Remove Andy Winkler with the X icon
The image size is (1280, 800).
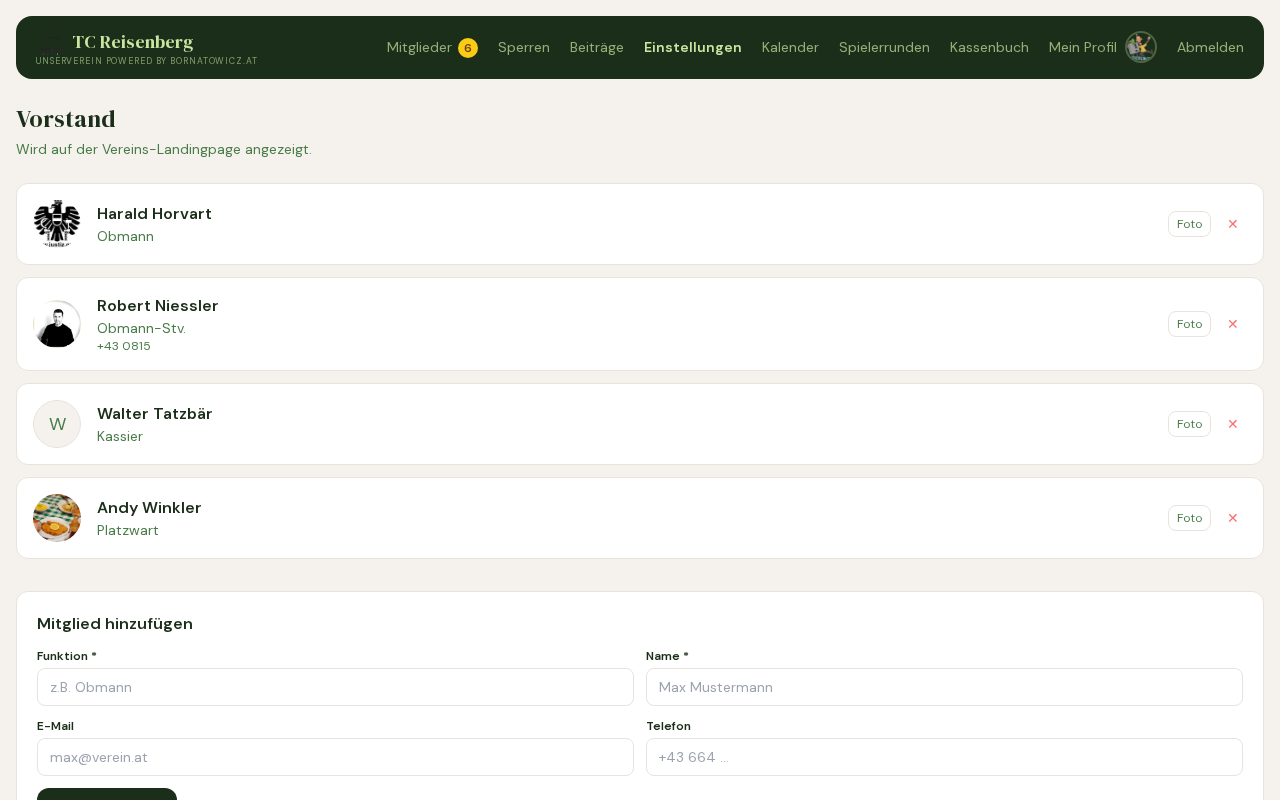click(1233, 518)
